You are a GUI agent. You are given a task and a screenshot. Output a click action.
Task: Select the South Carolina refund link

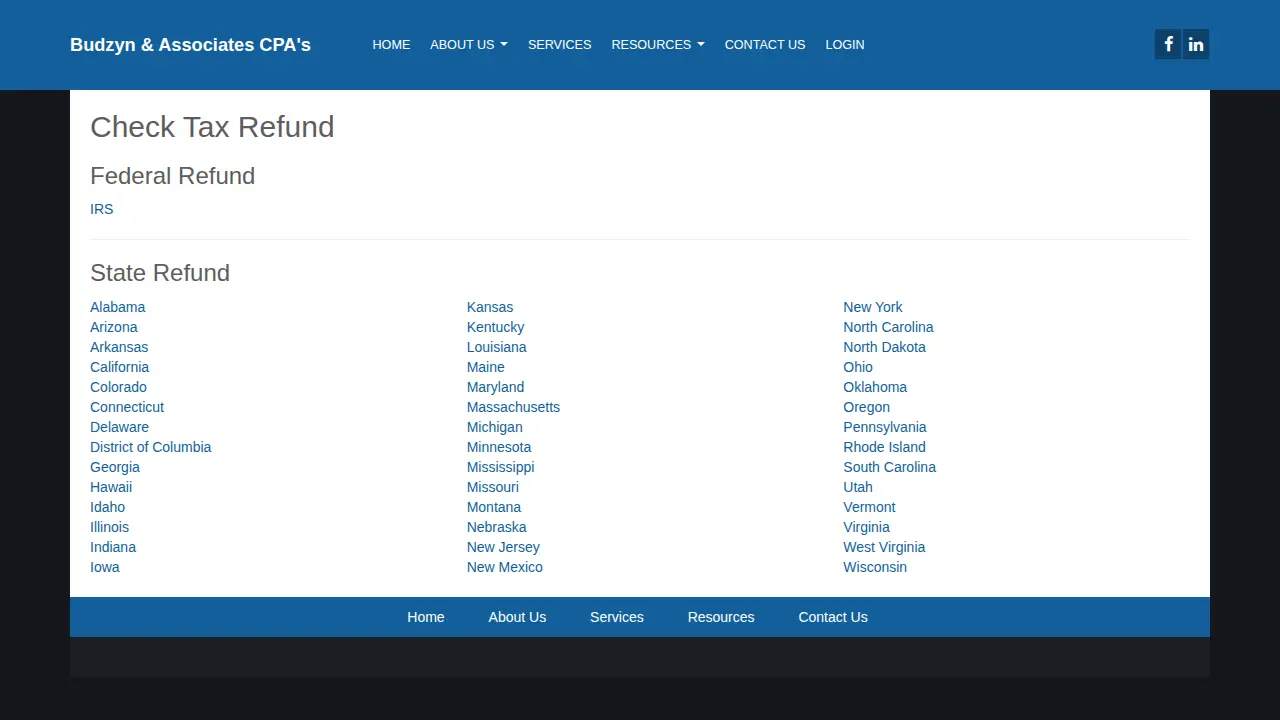890,467
